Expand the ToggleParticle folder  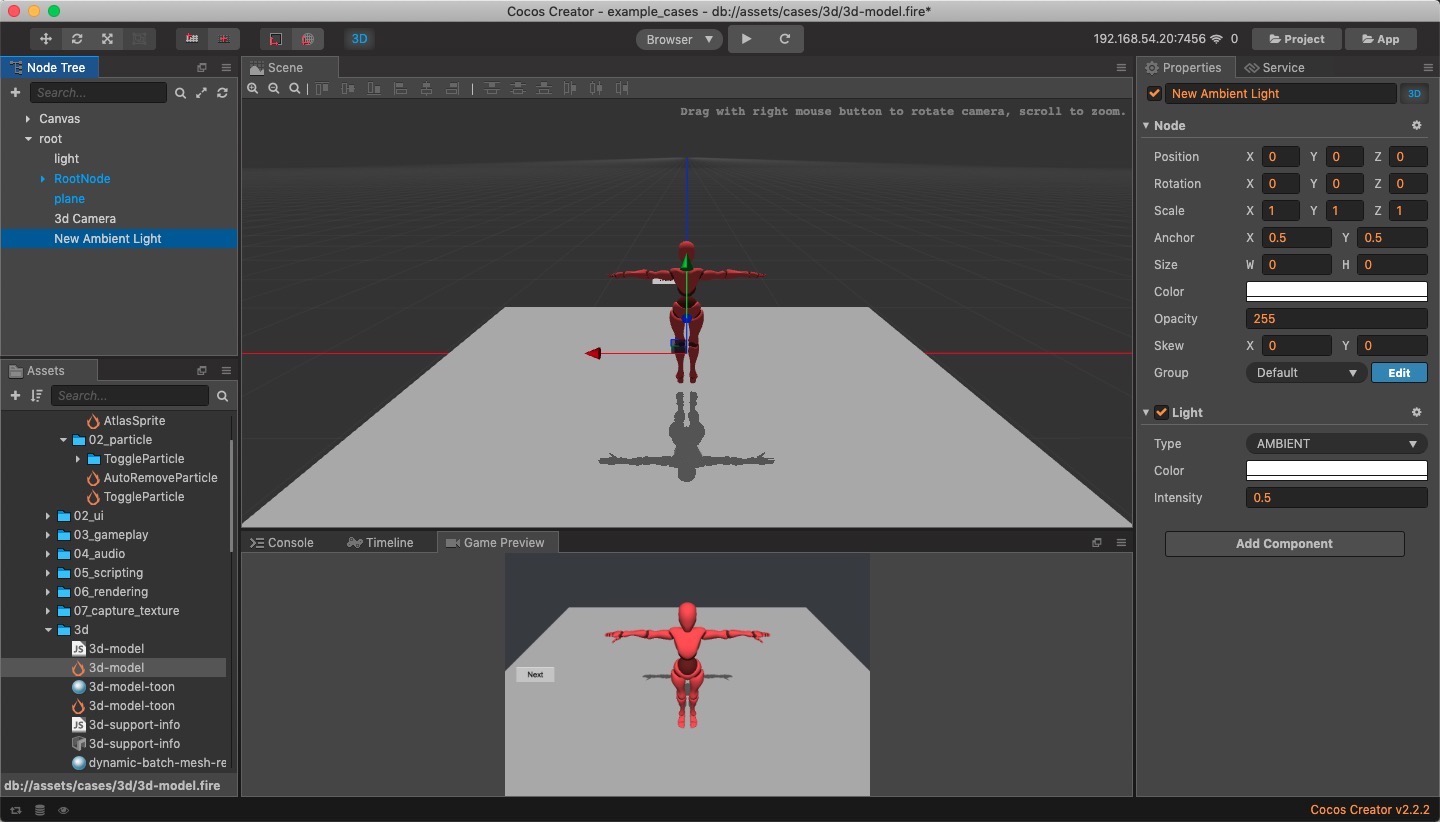[78, 459]
